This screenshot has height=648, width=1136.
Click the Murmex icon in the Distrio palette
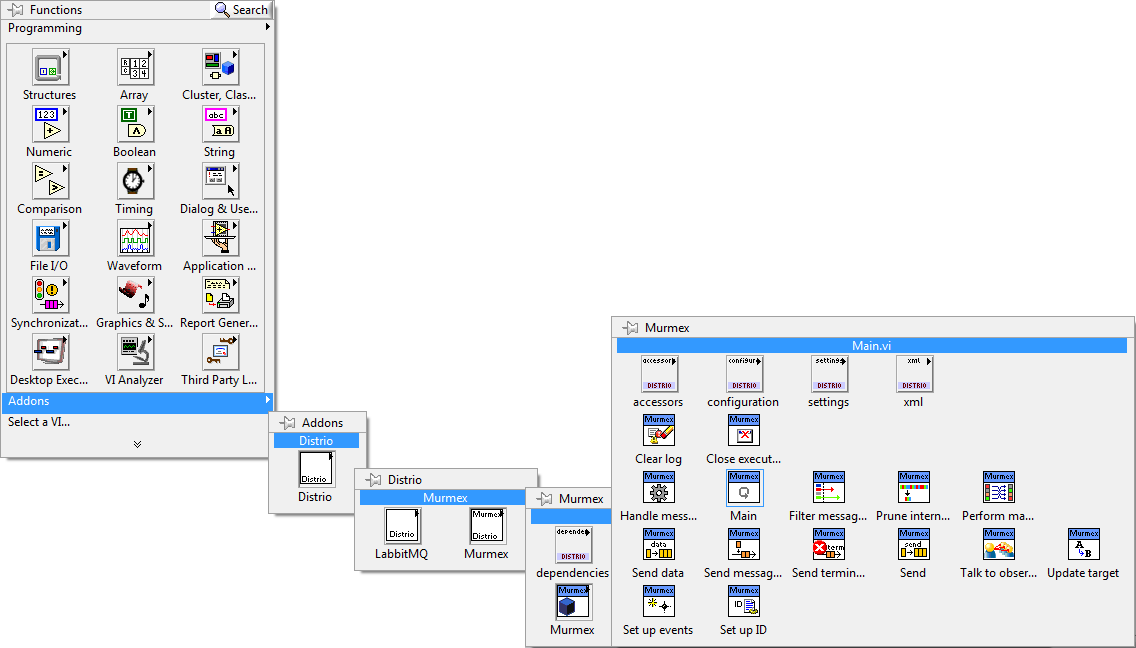[488, 526]
